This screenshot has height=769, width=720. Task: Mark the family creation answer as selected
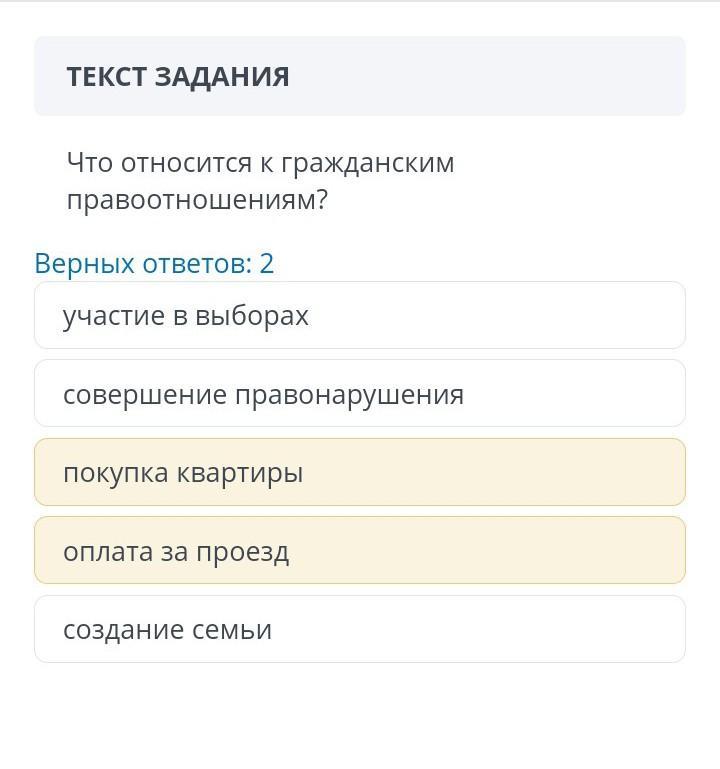[x=359, y=629]
